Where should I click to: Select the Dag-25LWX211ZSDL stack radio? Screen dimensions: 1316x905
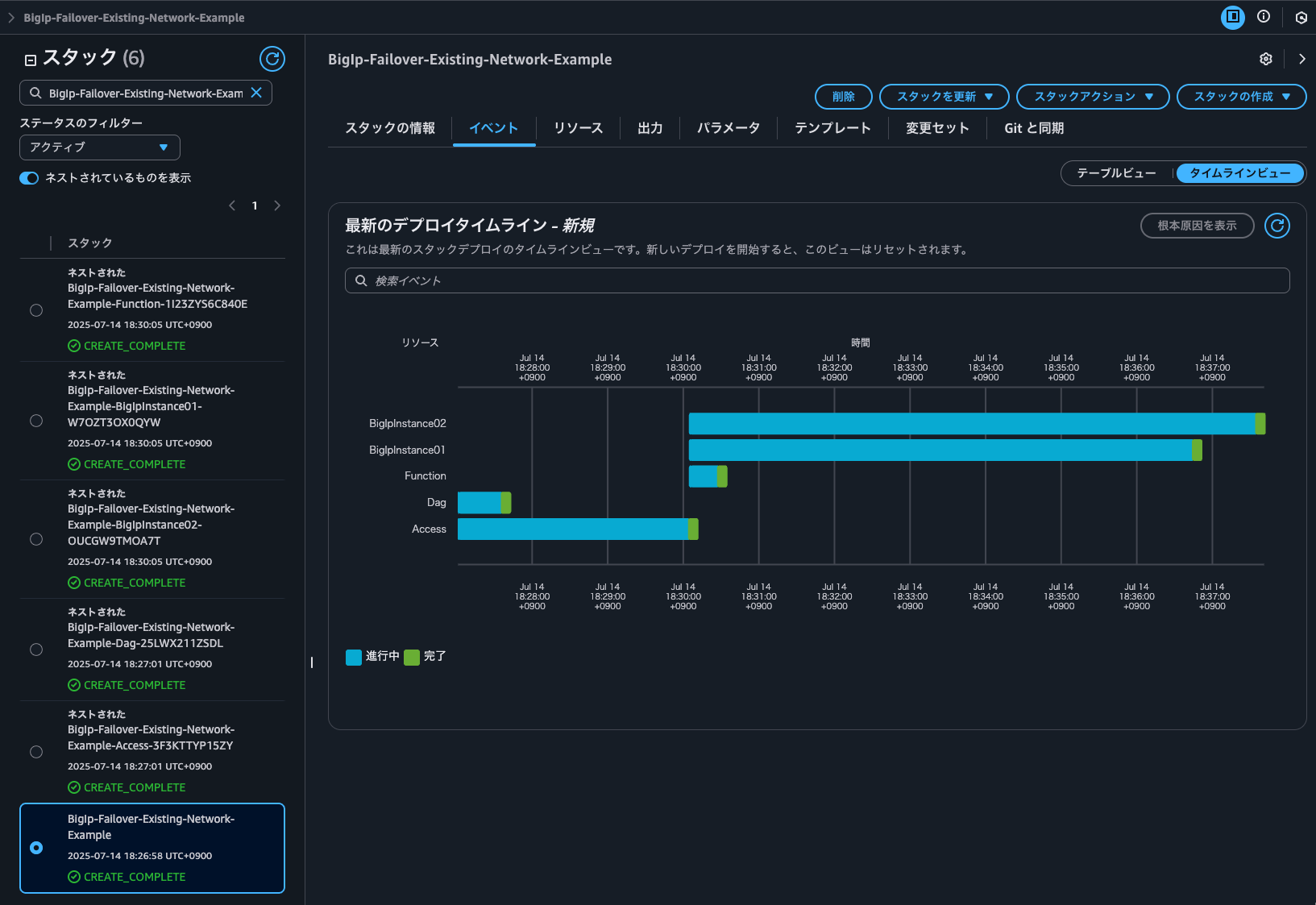[x=36, y=650]
